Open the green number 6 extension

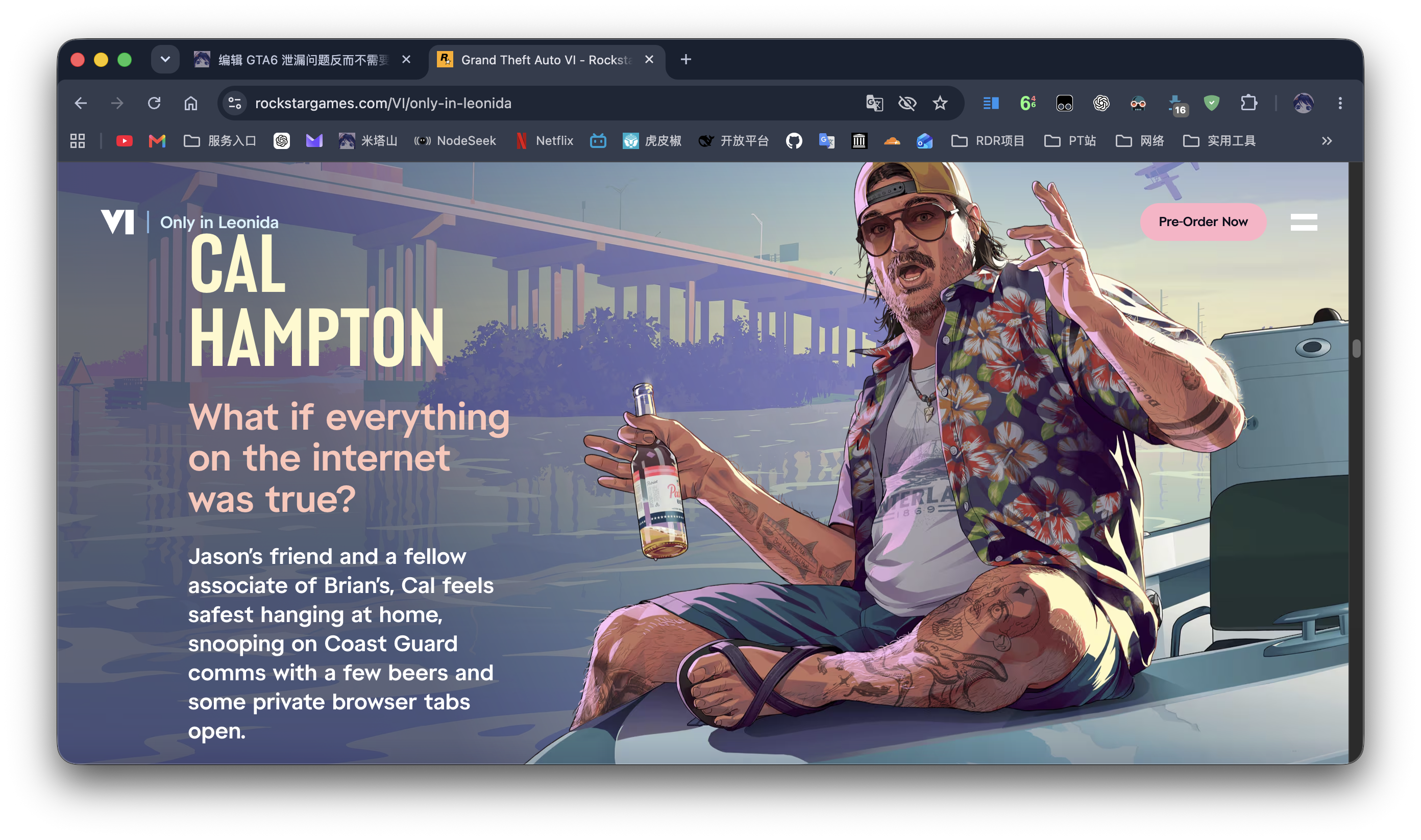coord(1027,103)
